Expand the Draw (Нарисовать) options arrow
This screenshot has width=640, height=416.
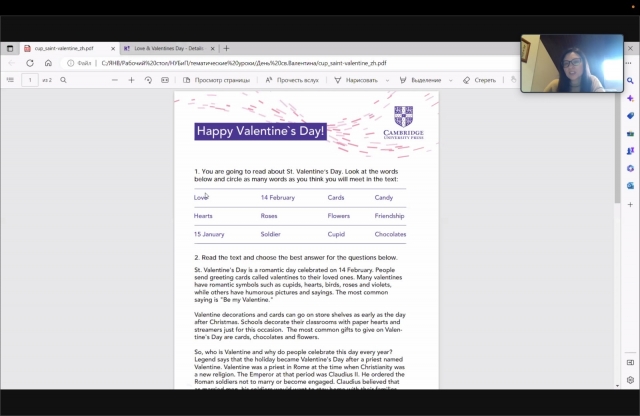pyautogui.click(x=386, y=80)
